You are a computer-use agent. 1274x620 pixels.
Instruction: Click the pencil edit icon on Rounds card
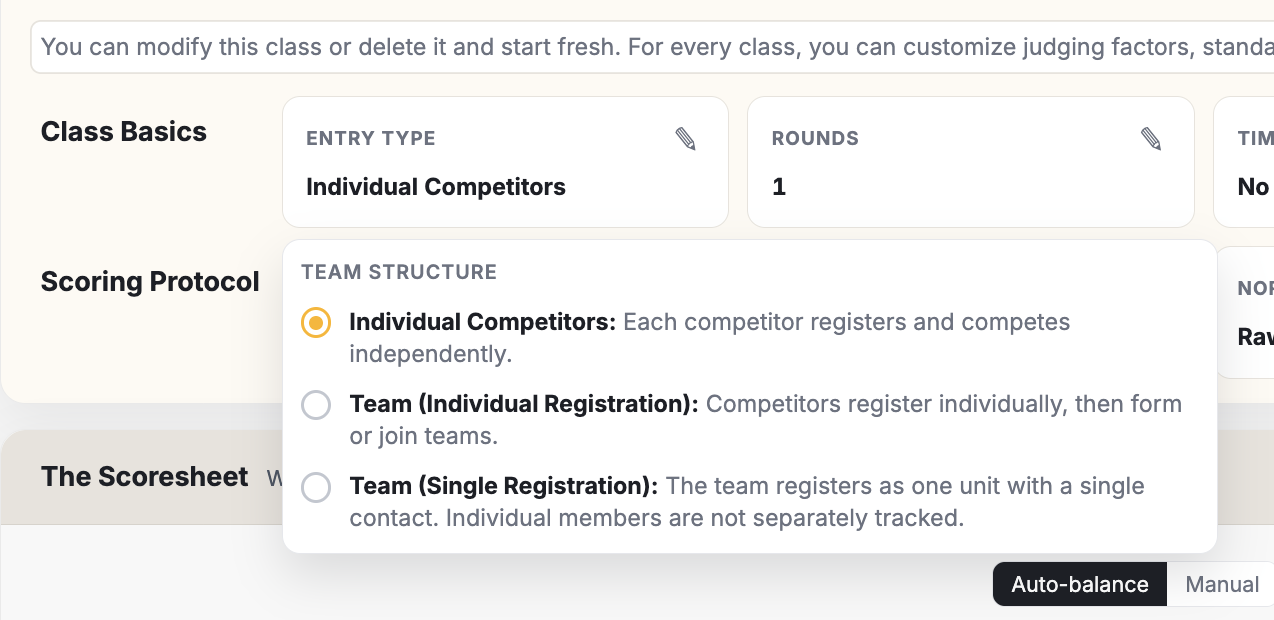1151,139
